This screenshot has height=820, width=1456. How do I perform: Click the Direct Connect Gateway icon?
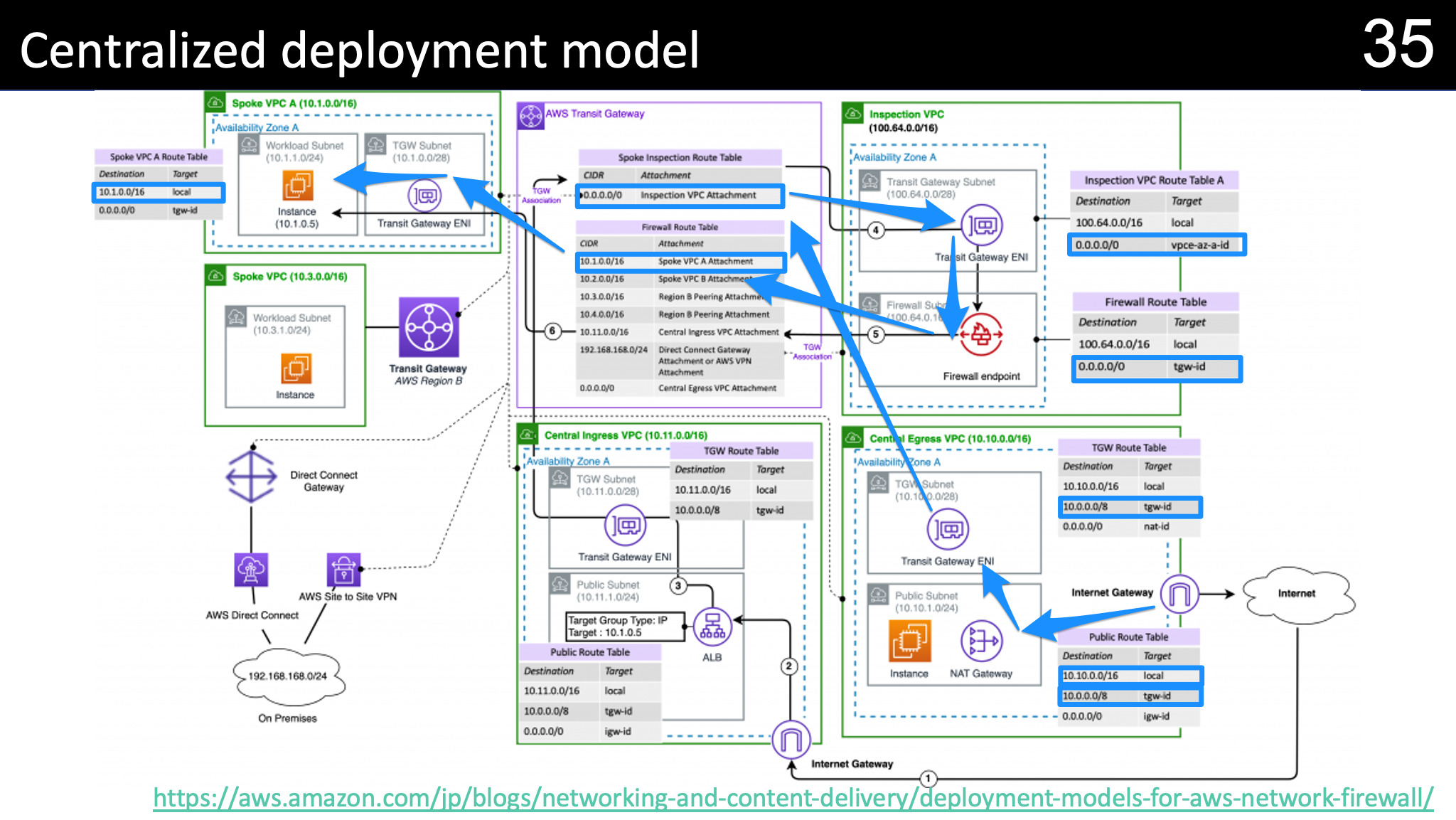pos(250,475)
